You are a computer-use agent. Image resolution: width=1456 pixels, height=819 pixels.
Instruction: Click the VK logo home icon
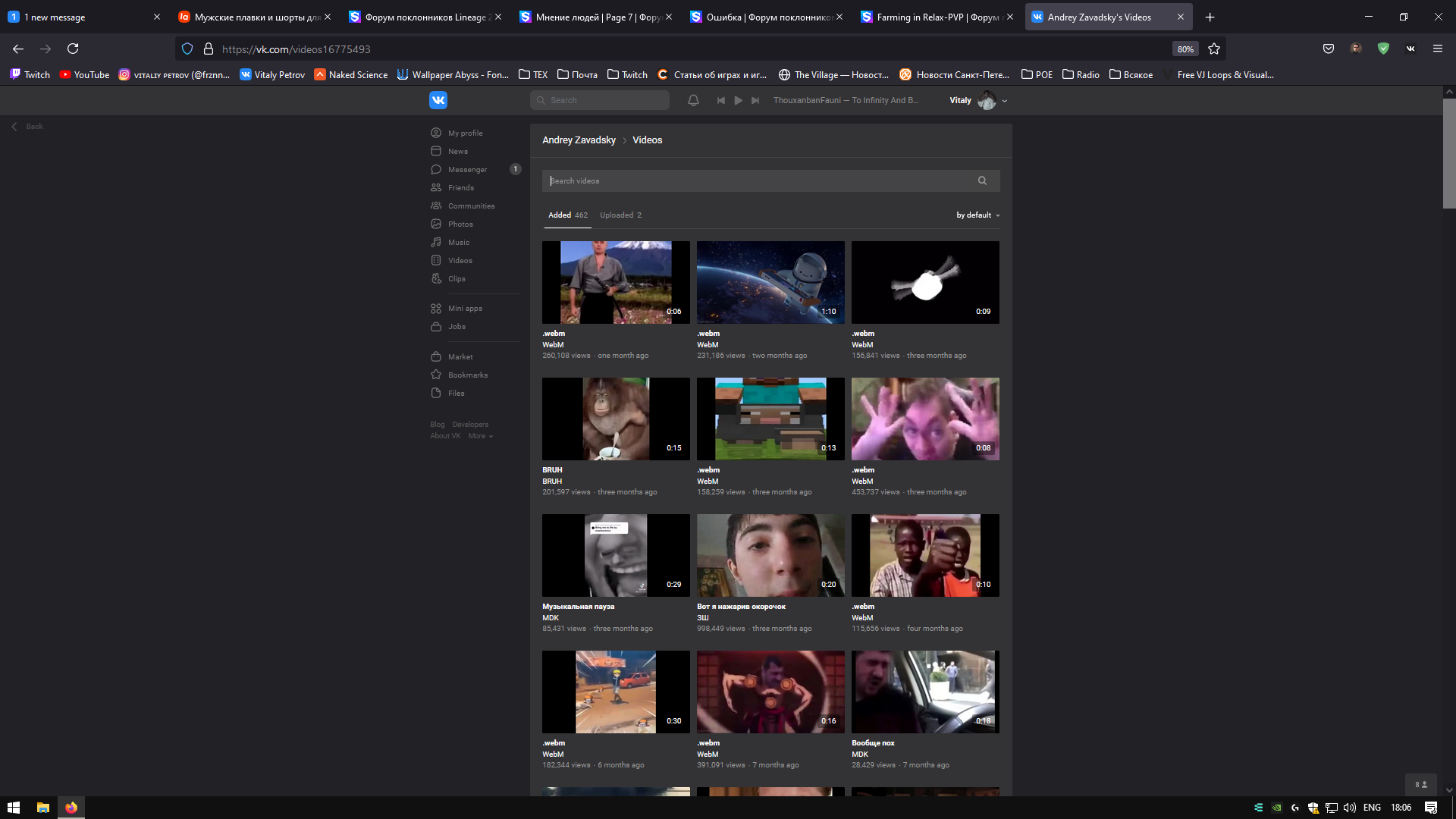point(438,100)
